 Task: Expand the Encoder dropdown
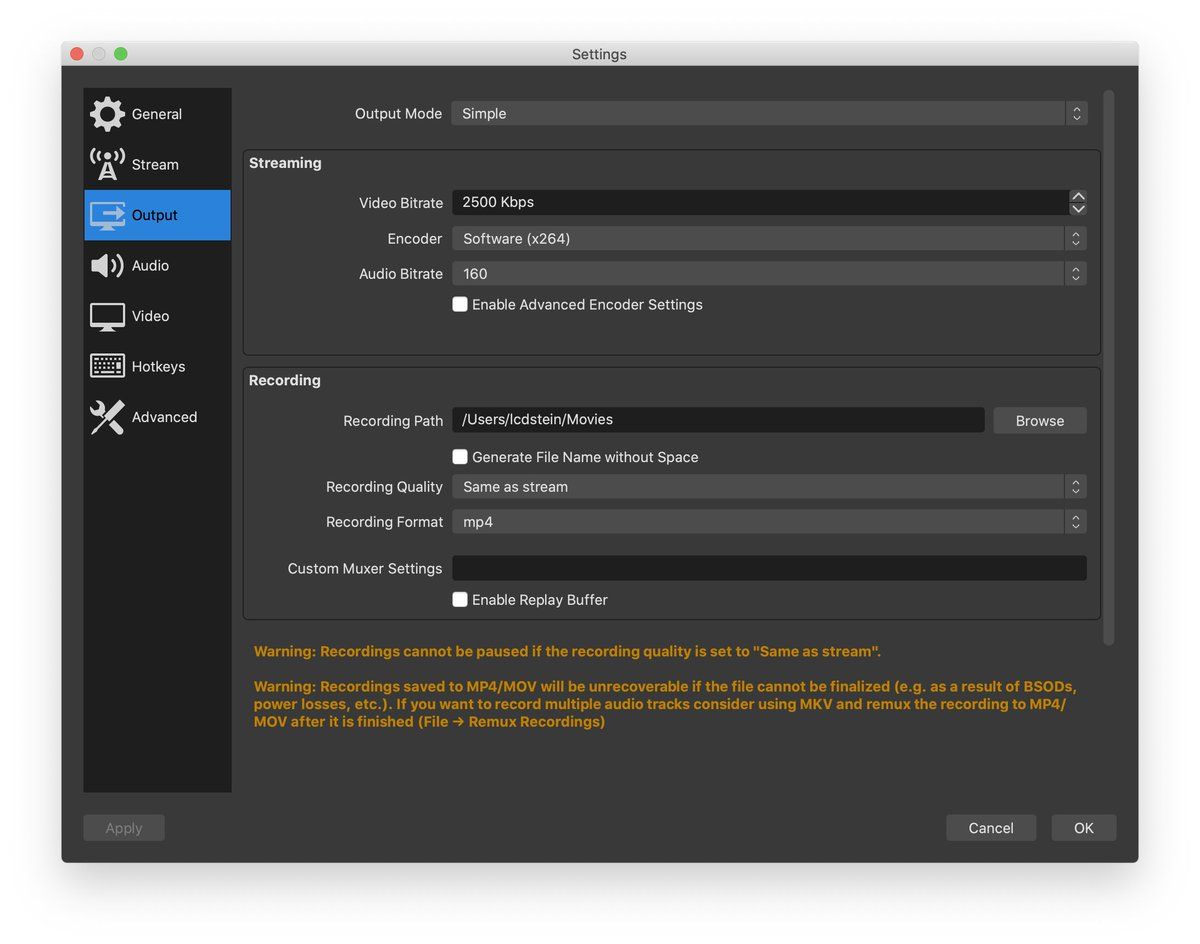coord(768,239)
